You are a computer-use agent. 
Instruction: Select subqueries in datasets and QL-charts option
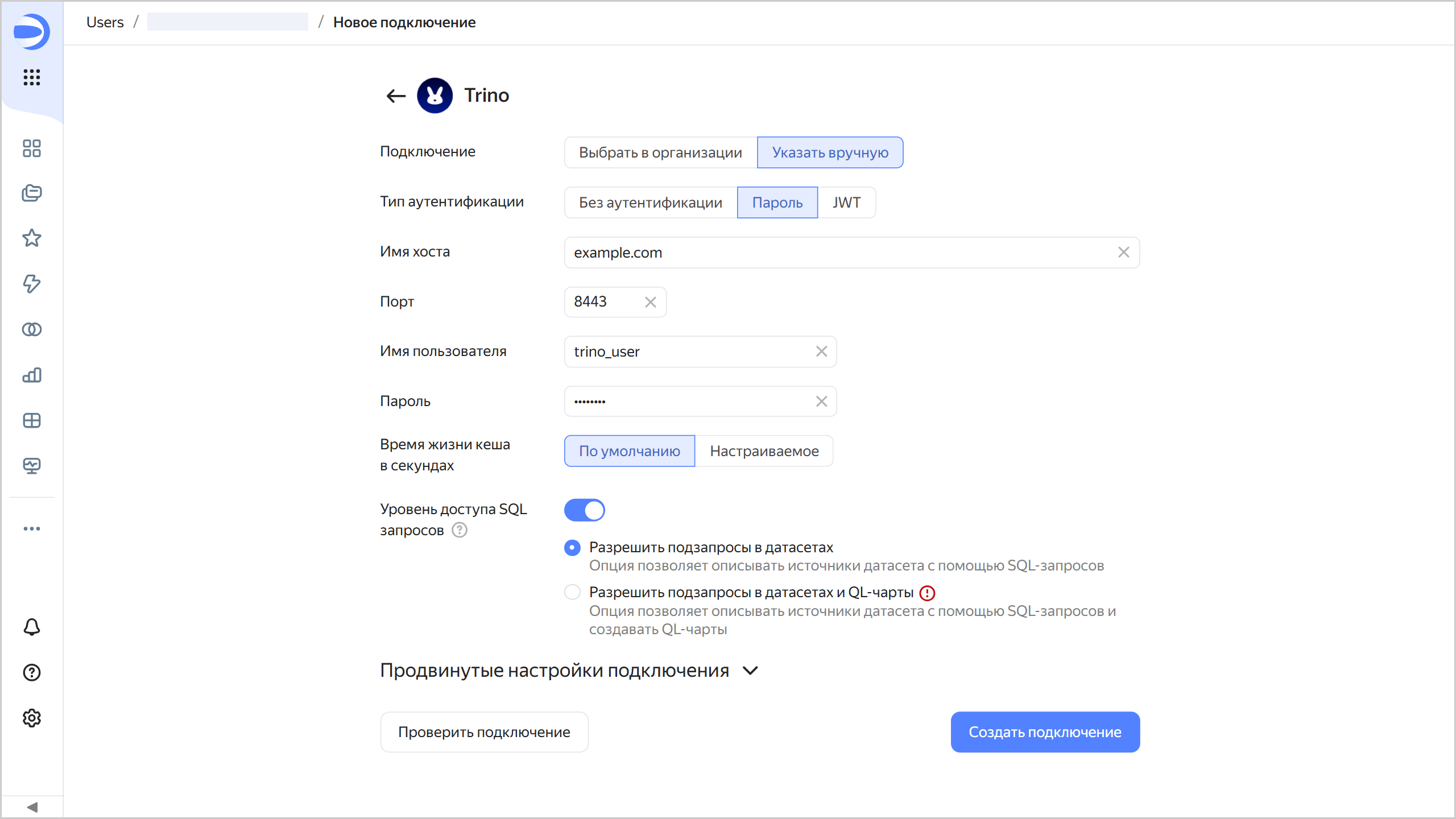[572, 592]
